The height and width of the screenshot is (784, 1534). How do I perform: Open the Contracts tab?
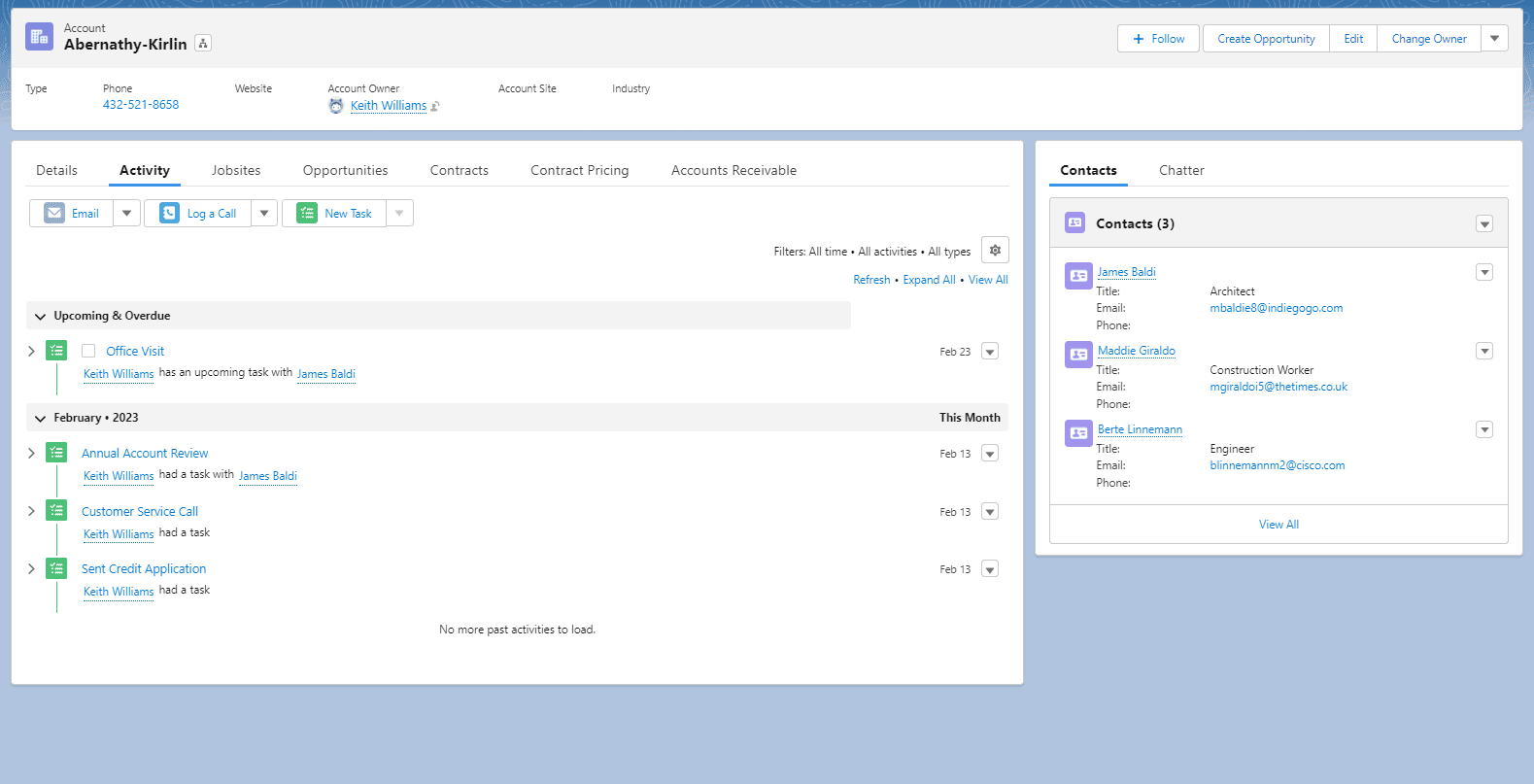pos(460,170)
